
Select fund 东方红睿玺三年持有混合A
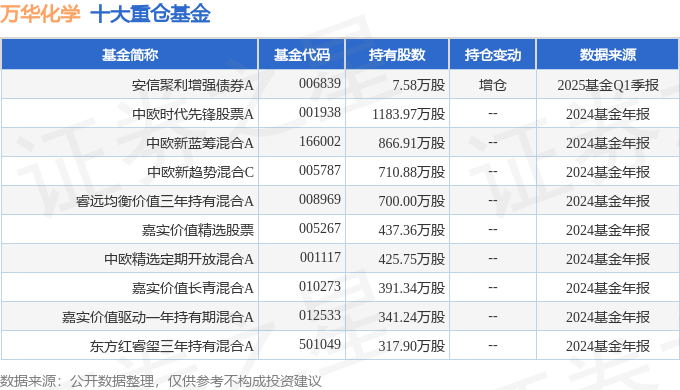tap(172, 346)
